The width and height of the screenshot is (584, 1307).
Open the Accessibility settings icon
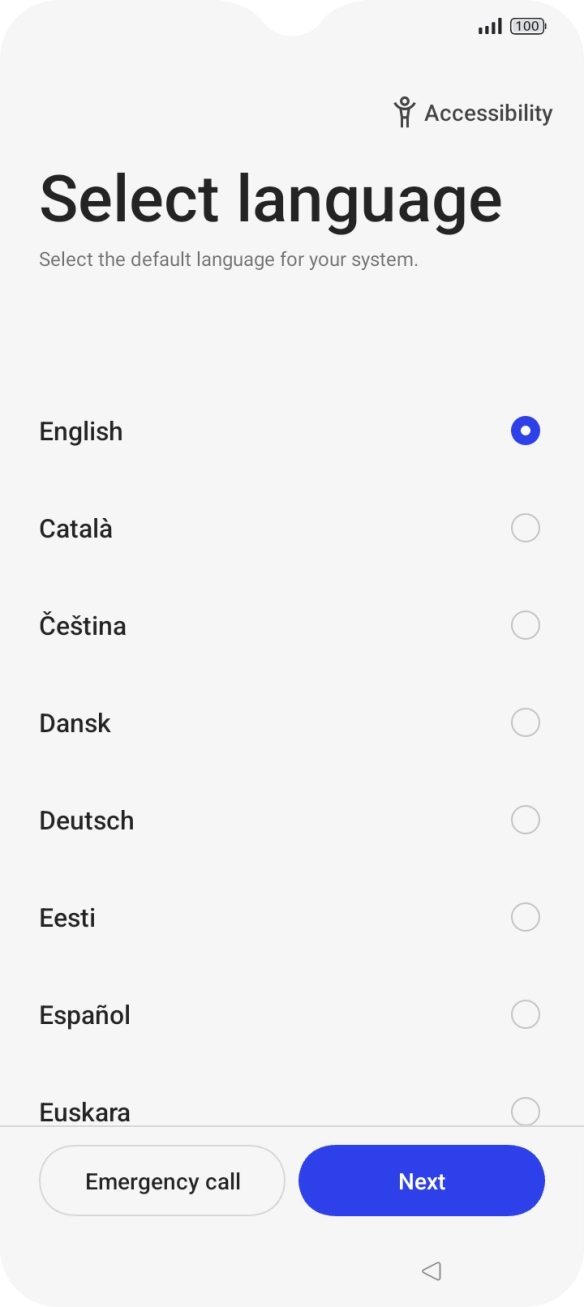(x=404, y=112)
